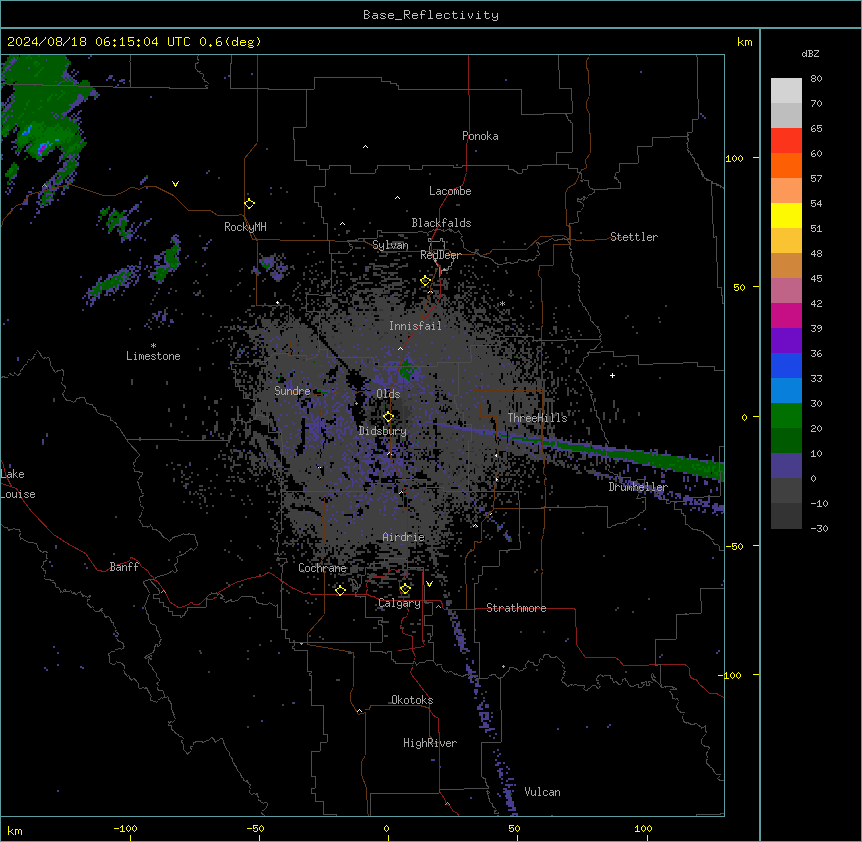Click the Stettler label

pyautogui.click(x=634, y=237)
